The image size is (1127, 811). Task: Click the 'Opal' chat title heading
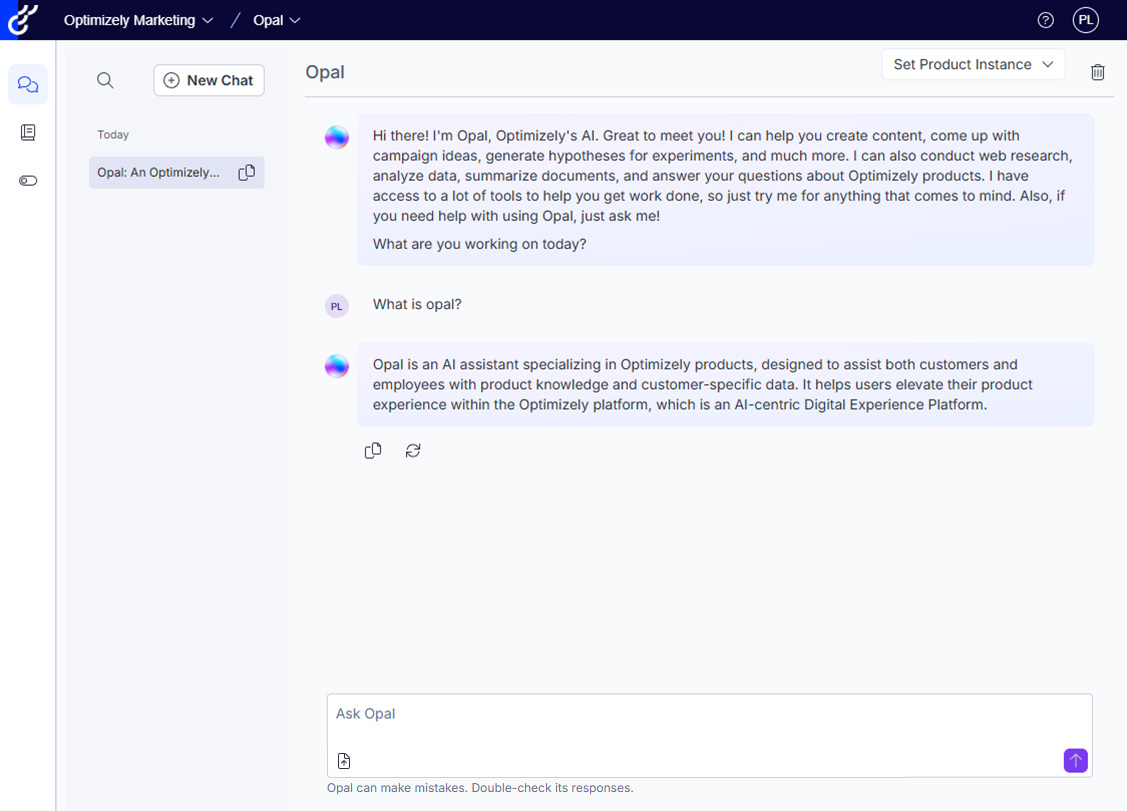pos(325,72)
